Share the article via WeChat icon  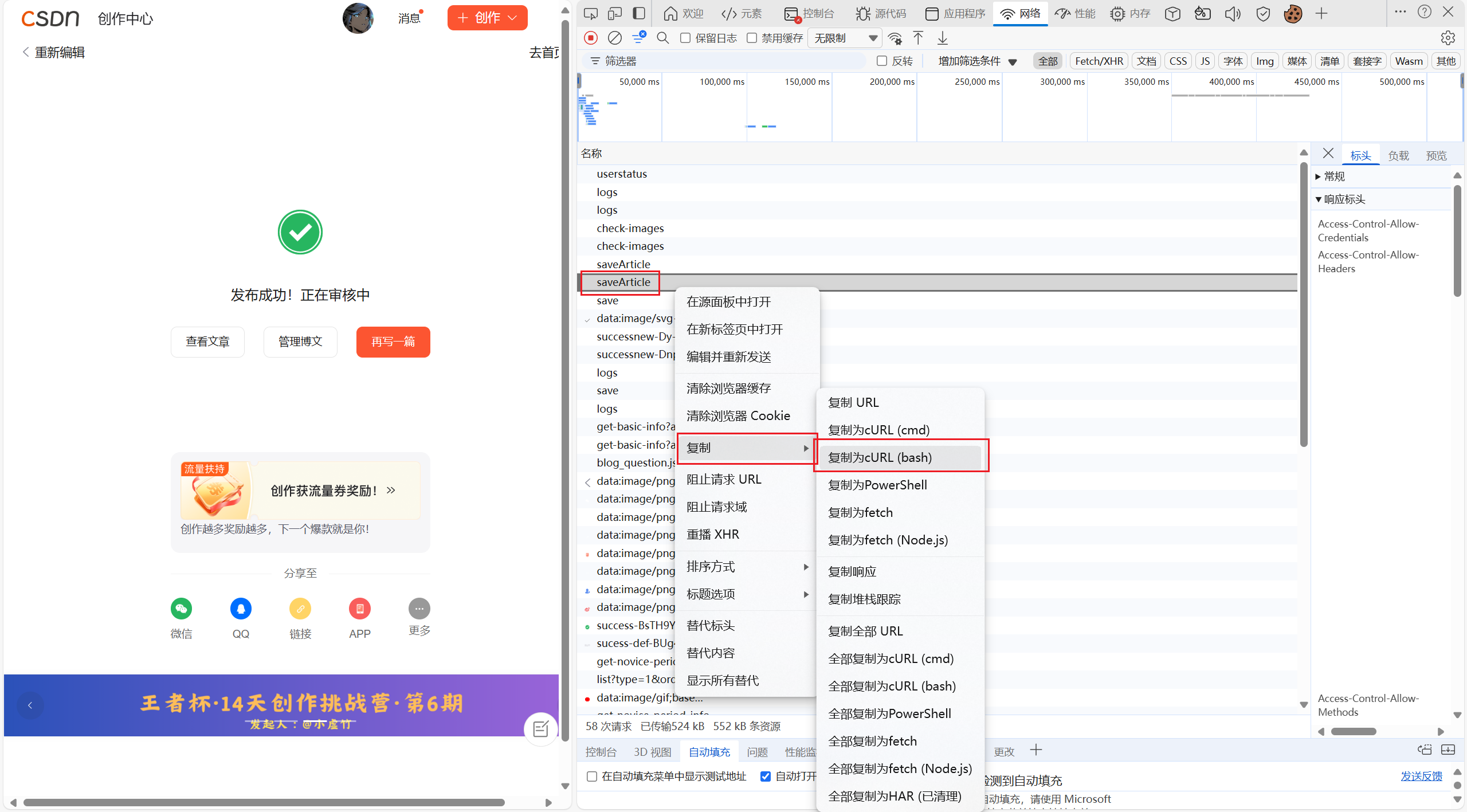point(181,609)
